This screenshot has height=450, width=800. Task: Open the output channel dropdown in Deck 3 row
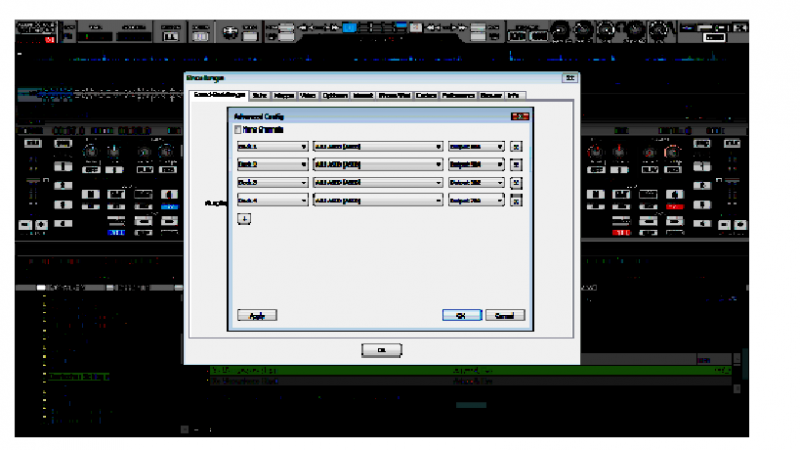click(476, 183)
